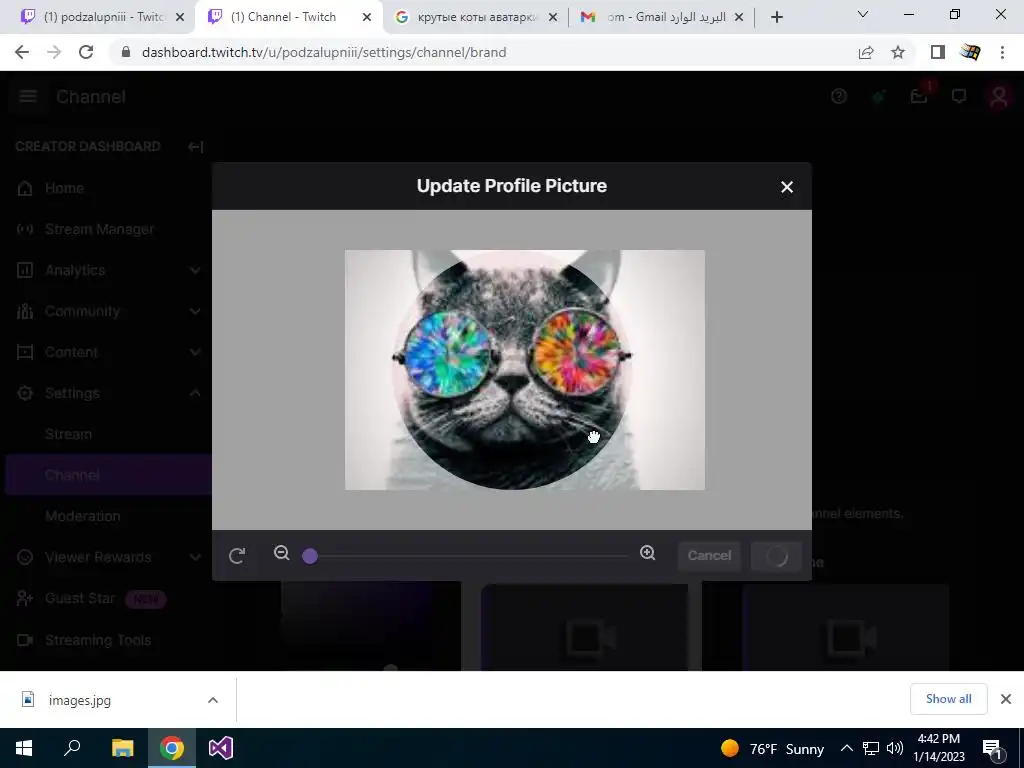Click the Stream Manager broadcast icon
1024x768 pixels.
pyautogui.click(x=25, y=229)
